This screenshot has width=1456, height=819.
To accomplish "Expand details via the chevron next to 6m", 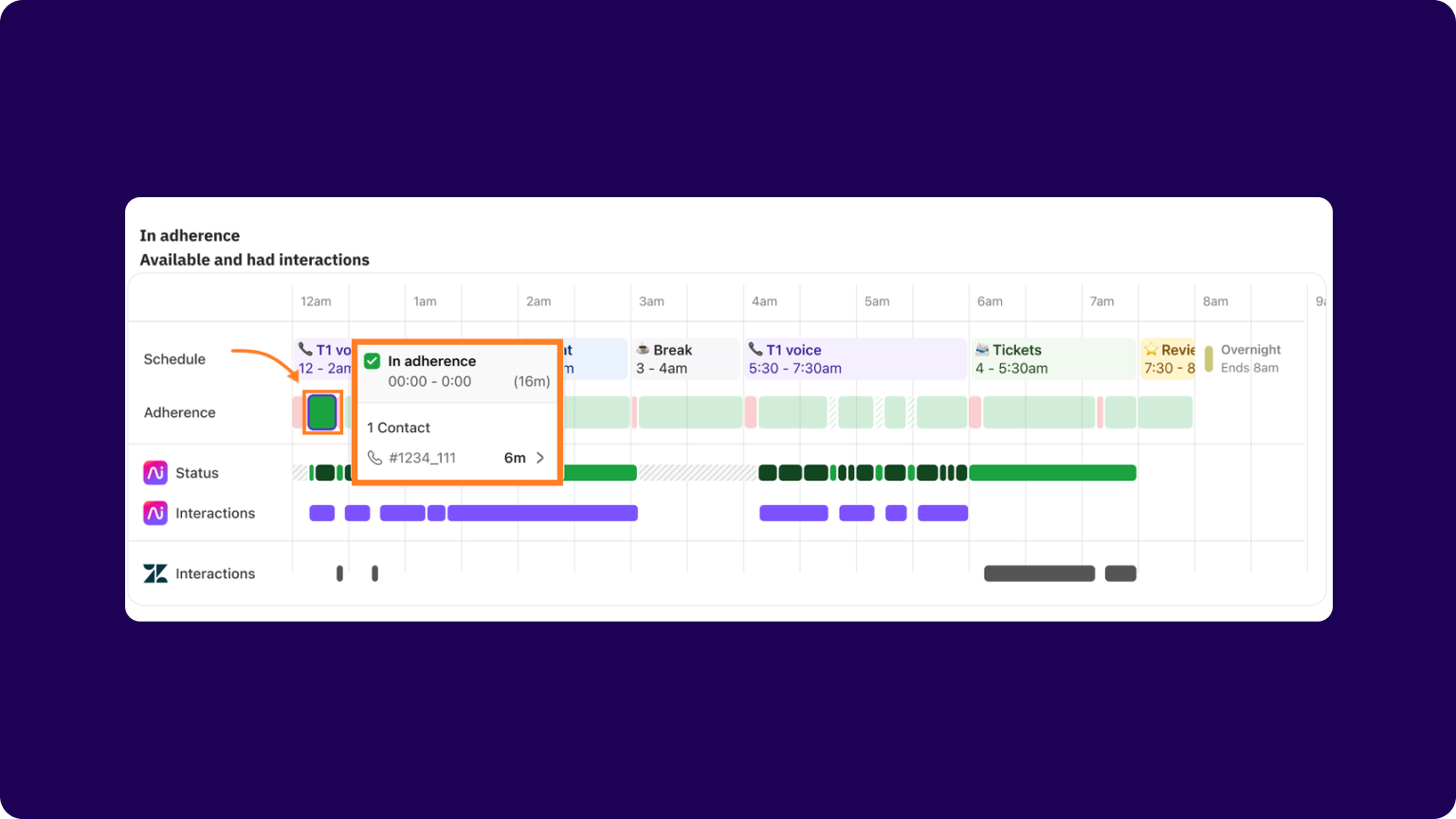I will (x=540, y=457).
